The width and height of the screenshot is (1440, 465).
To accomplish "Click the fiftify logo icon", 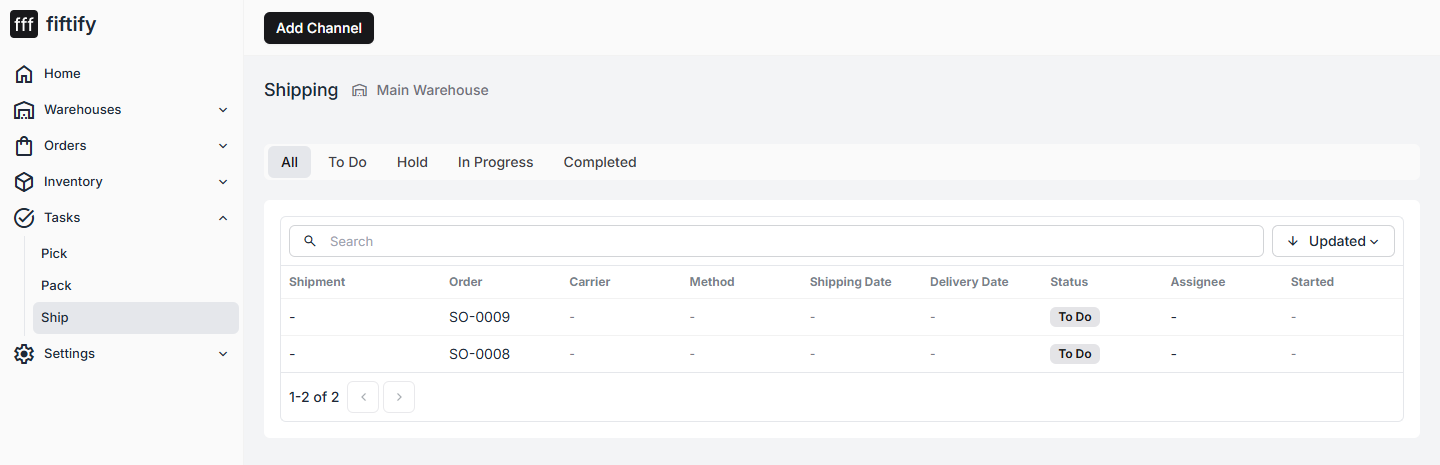I will pyautogui.click(x=24, y=24).
